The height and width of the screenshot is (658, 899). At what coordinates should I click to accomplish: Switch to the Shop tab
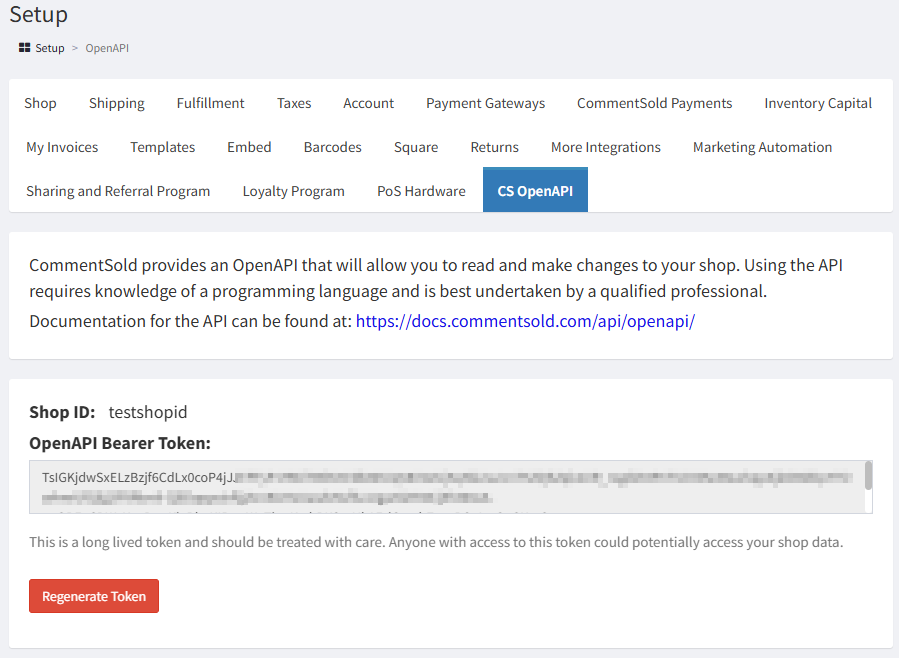pyautogui.click(x=40, y=103)
